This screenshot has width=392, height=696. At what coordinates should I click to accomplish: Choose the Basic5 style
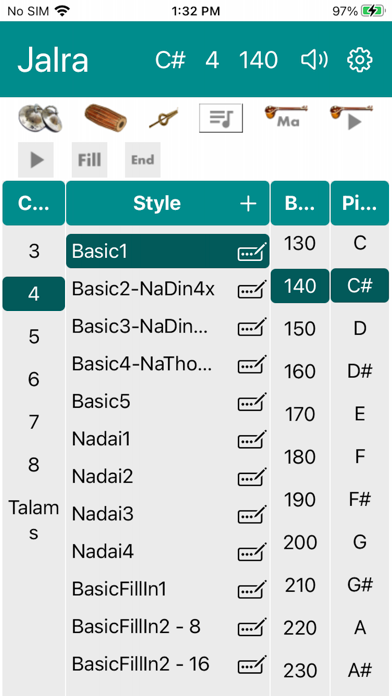pos(101,401)
